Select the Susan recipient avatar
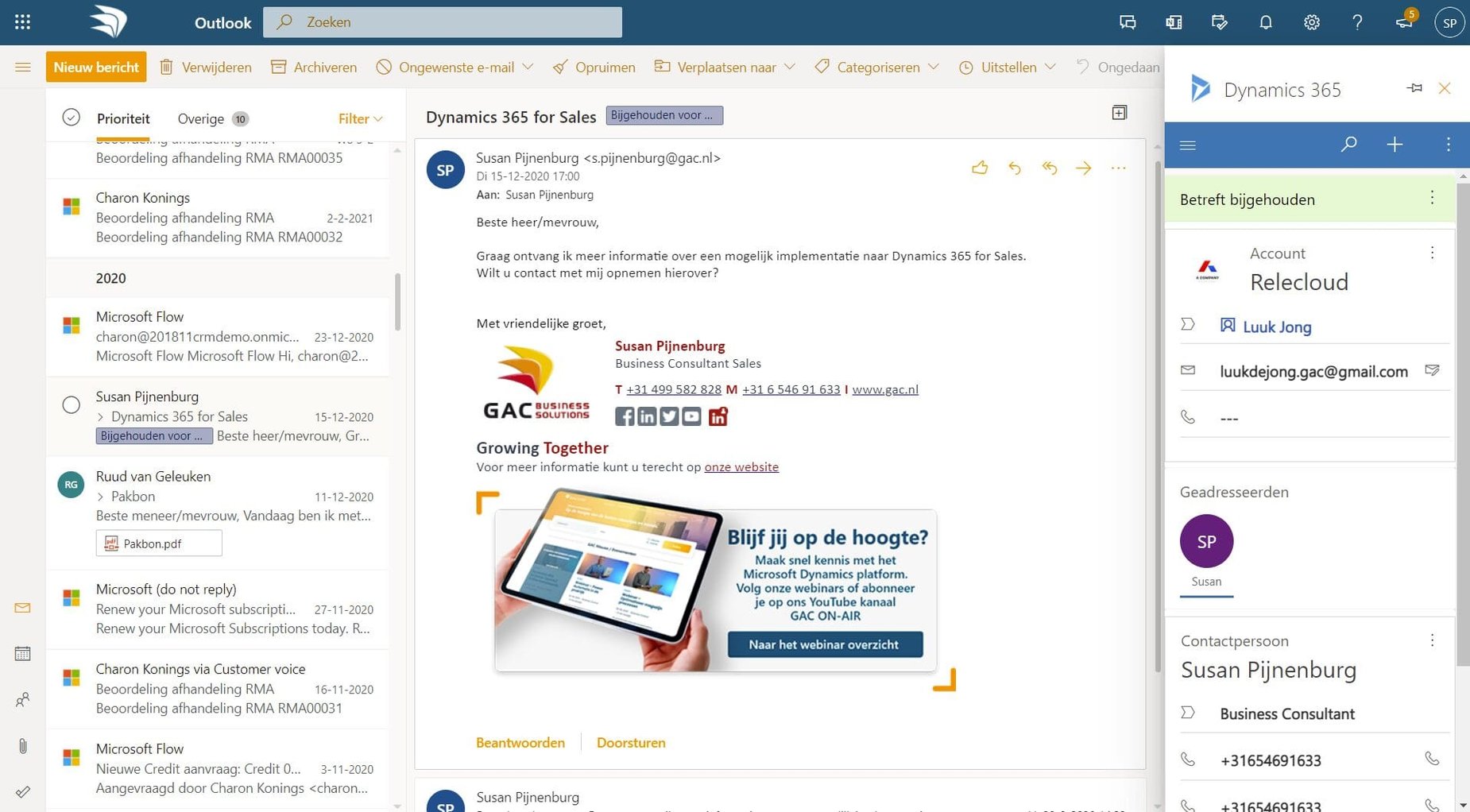 point(1206,541)
